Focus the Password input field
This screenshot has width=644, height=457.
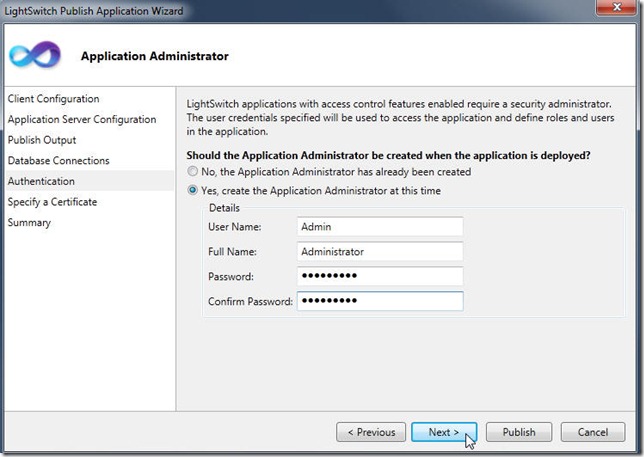tap(380, 276)
